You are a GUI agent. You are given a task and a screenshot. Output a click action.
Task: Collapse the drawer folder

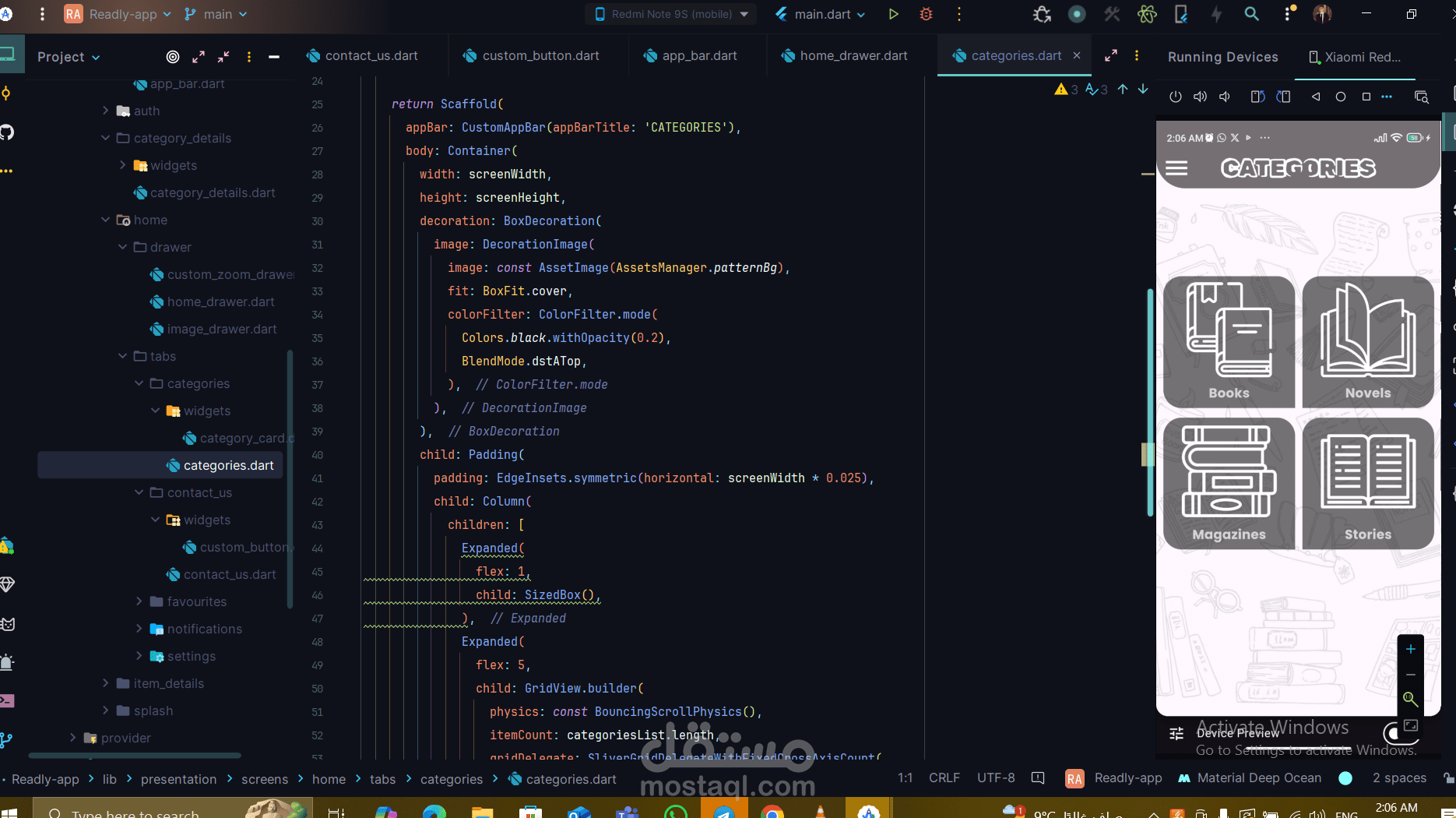[x=122, y=247]
